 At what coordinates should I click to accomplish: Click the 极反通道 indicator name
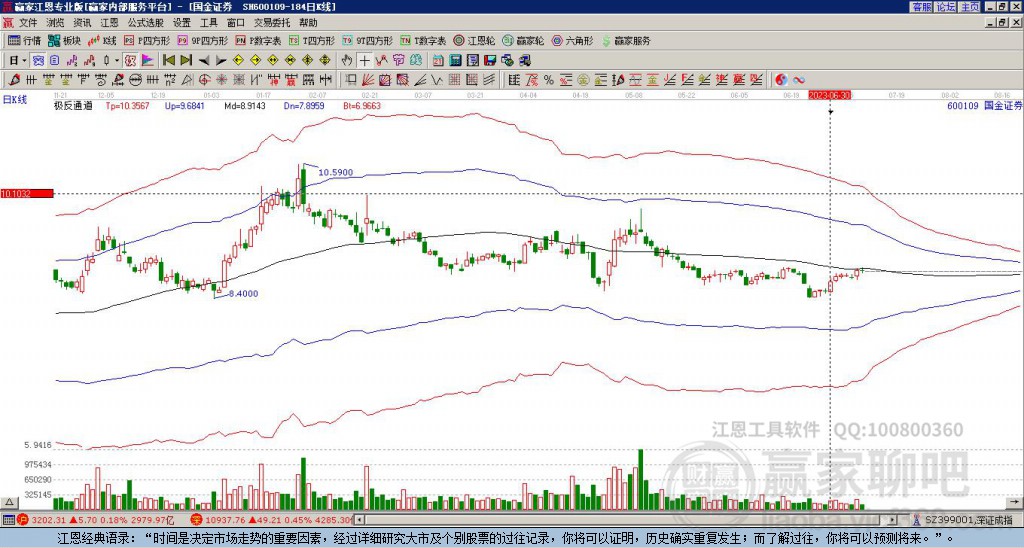(73, 105)
